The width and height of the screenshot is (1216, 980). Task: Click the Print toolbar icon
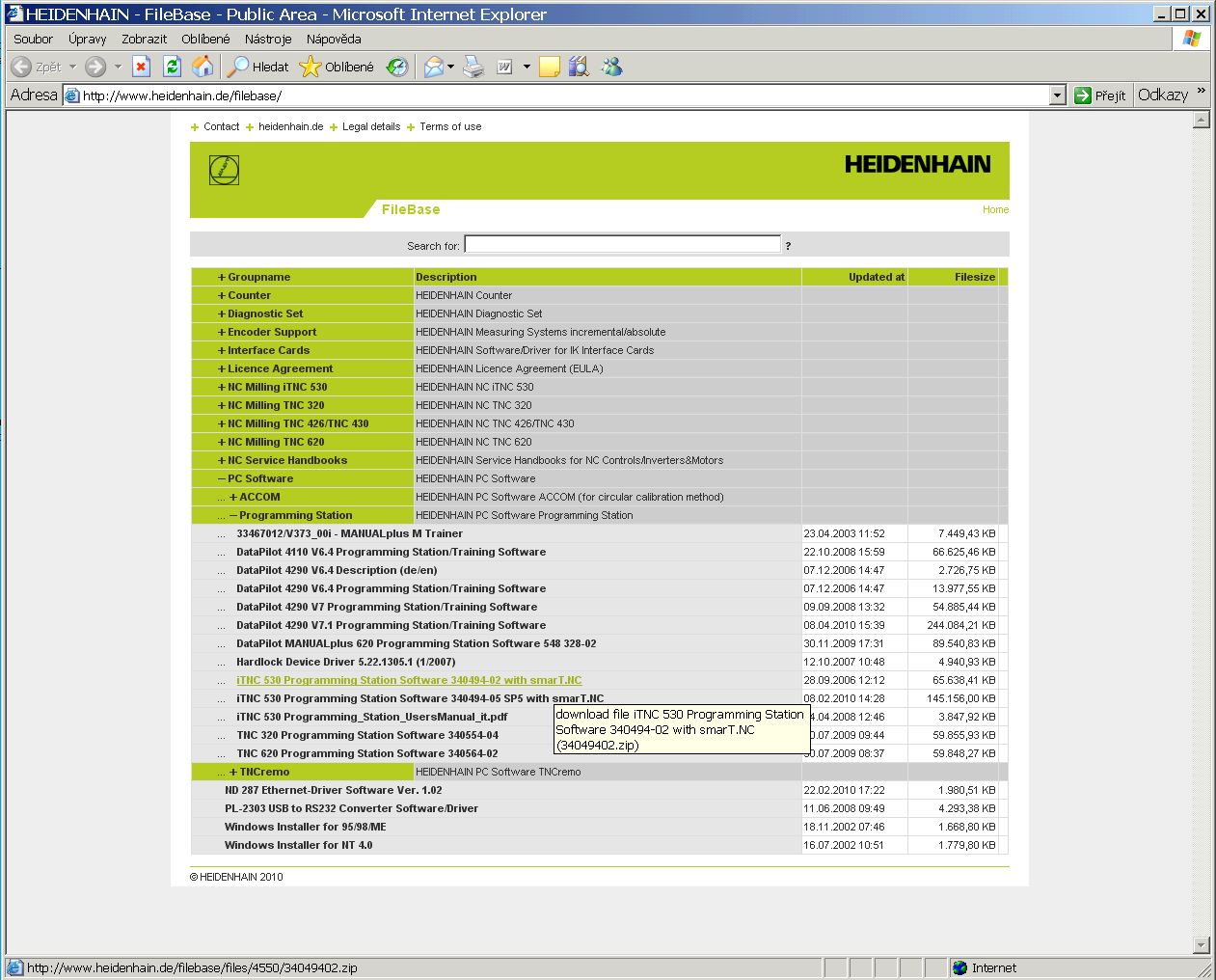point(473,67)
